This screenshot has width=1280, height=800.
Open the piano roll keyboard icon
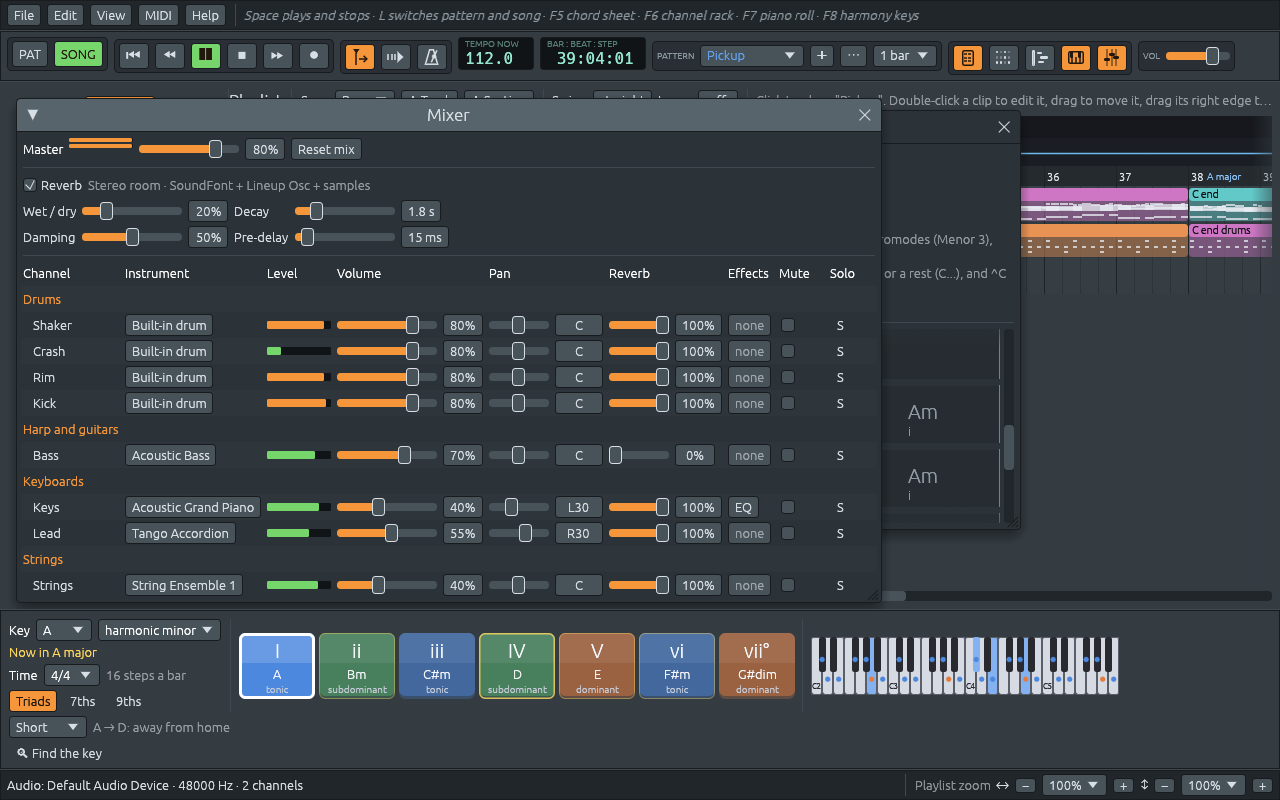[1075, 57]
